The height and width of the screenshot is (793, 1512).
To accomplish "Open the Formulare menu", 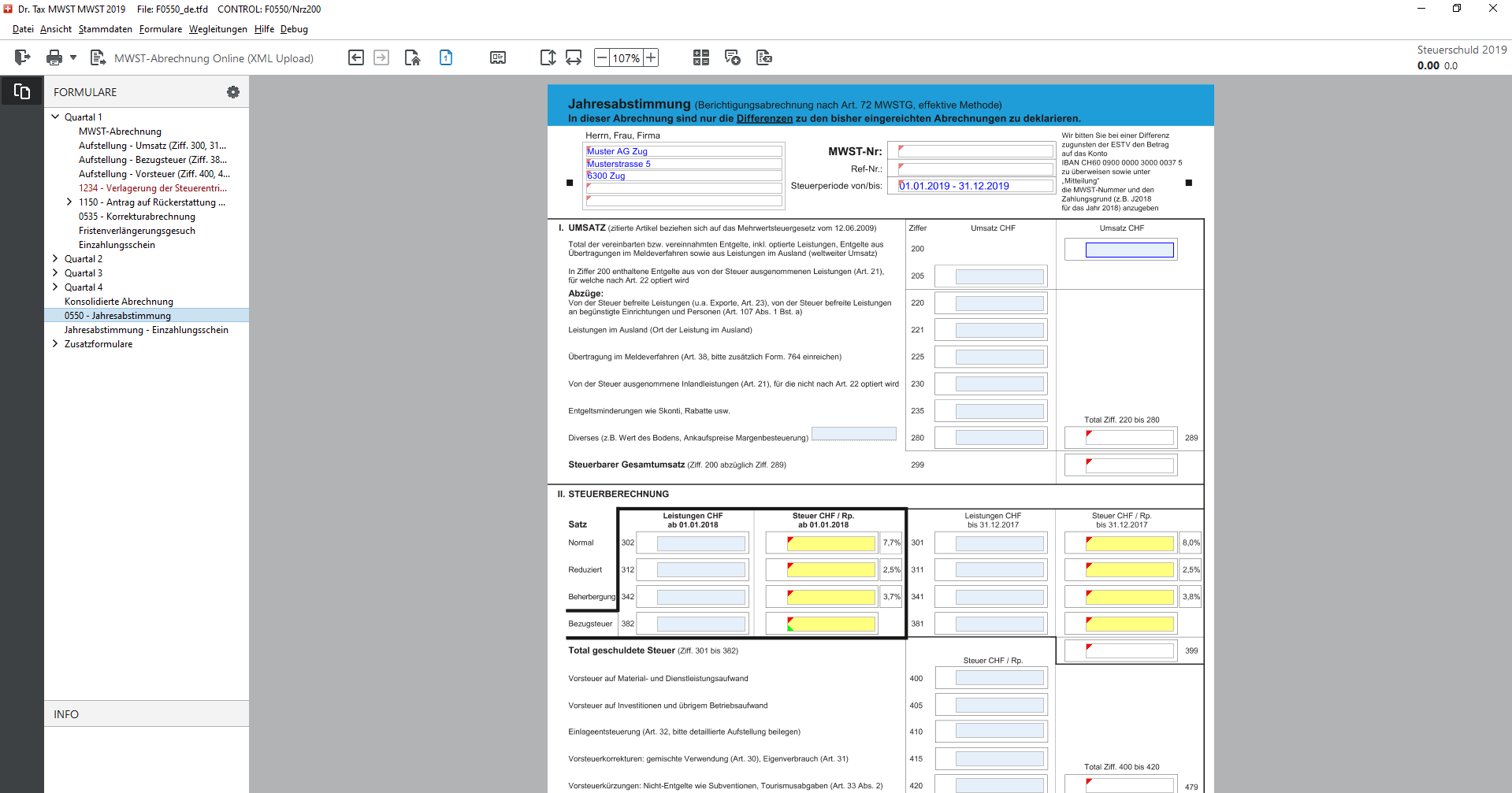I will point(161,29).
